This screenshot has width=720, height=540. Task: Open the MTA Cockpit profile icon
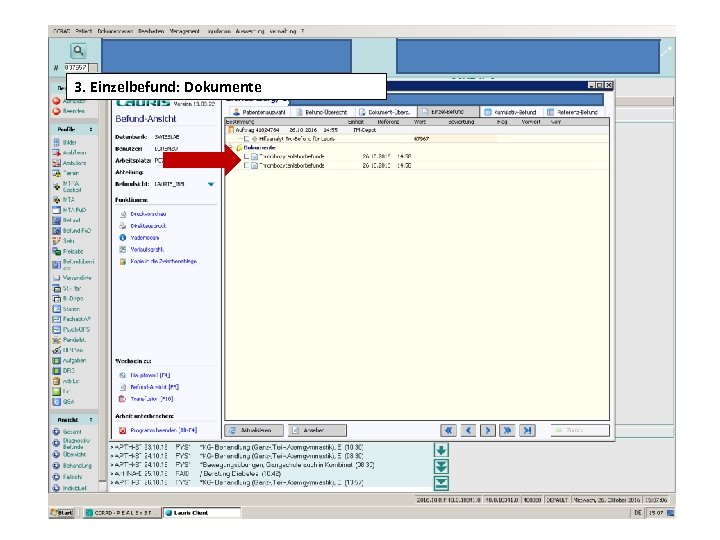click(x=56, y=186)
